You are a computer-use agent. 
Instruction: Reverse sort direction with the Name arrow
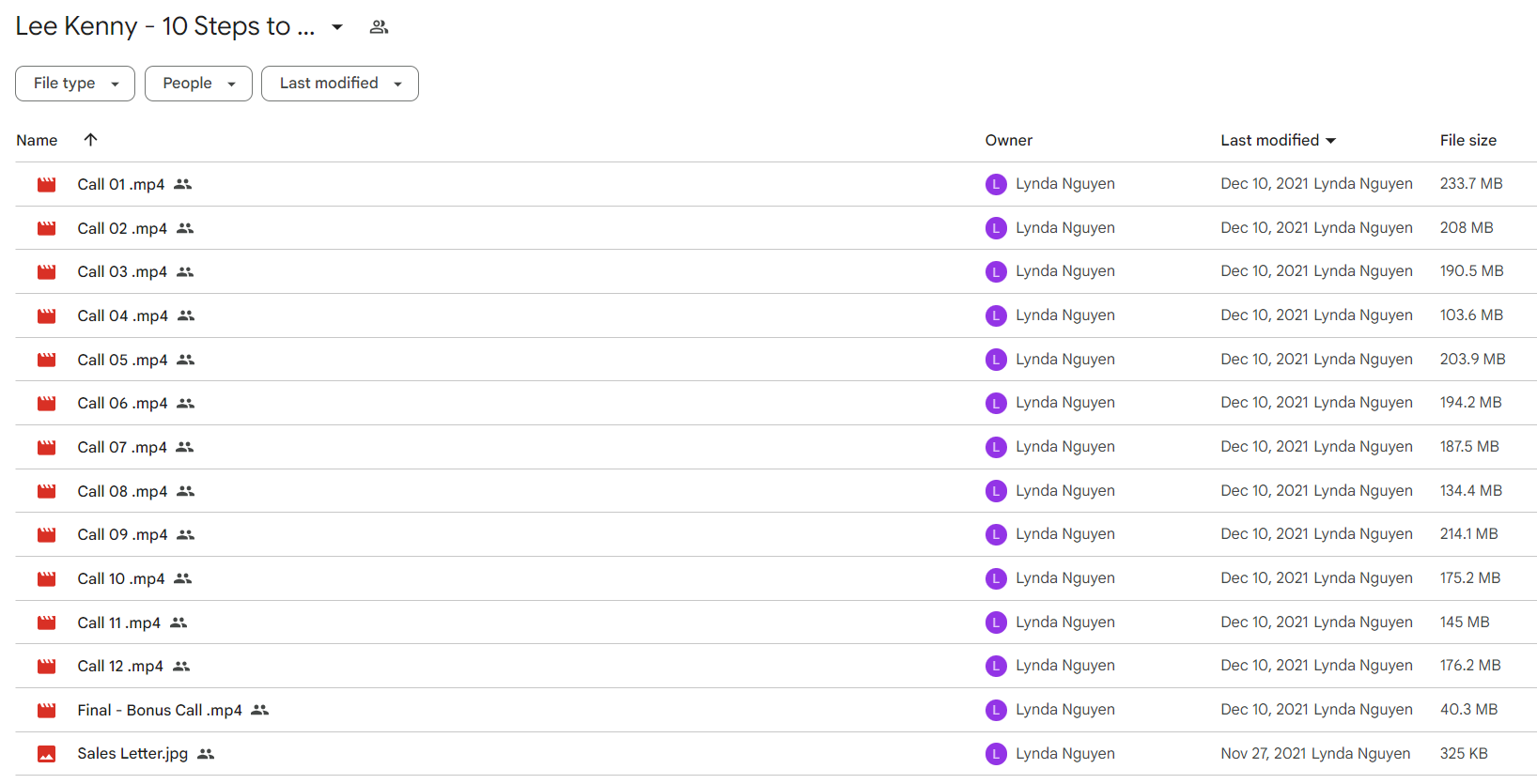click(90, 140)
